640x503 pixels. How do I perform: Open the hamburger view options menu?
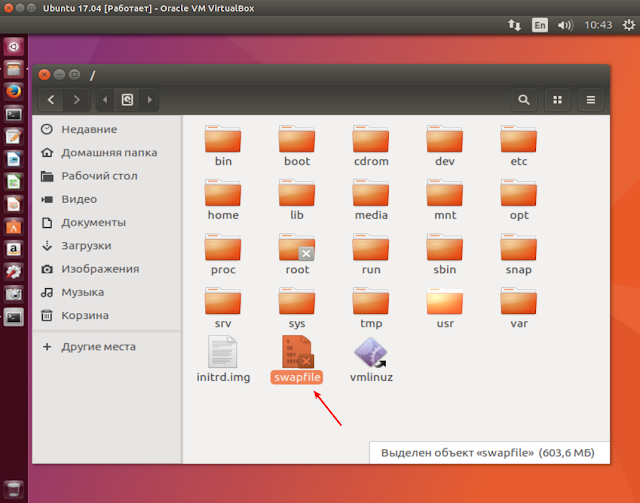point(591,100)
